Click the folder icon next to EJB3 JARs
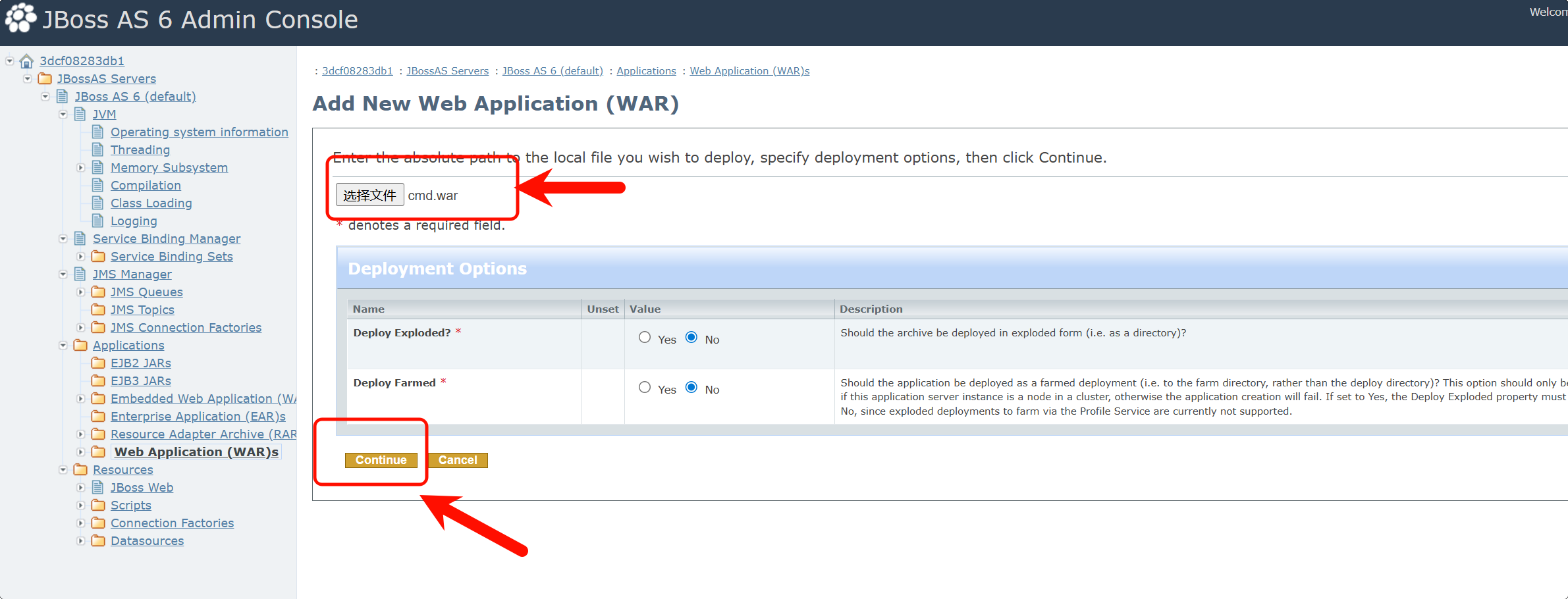The height and width of the screenshot is (599, 1568). (98, 380)
